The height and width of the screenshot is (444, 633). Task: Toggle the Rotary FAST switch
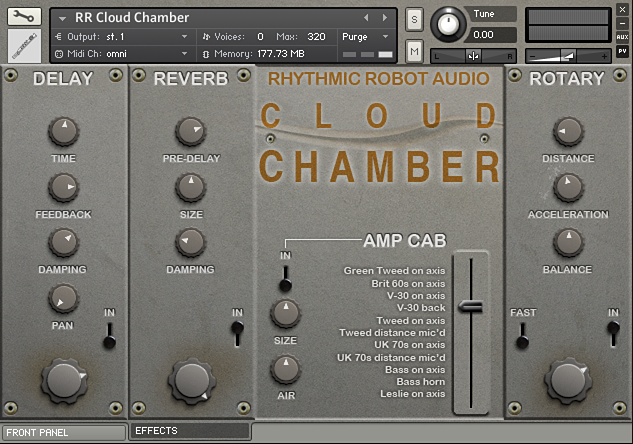click(522, 336)
